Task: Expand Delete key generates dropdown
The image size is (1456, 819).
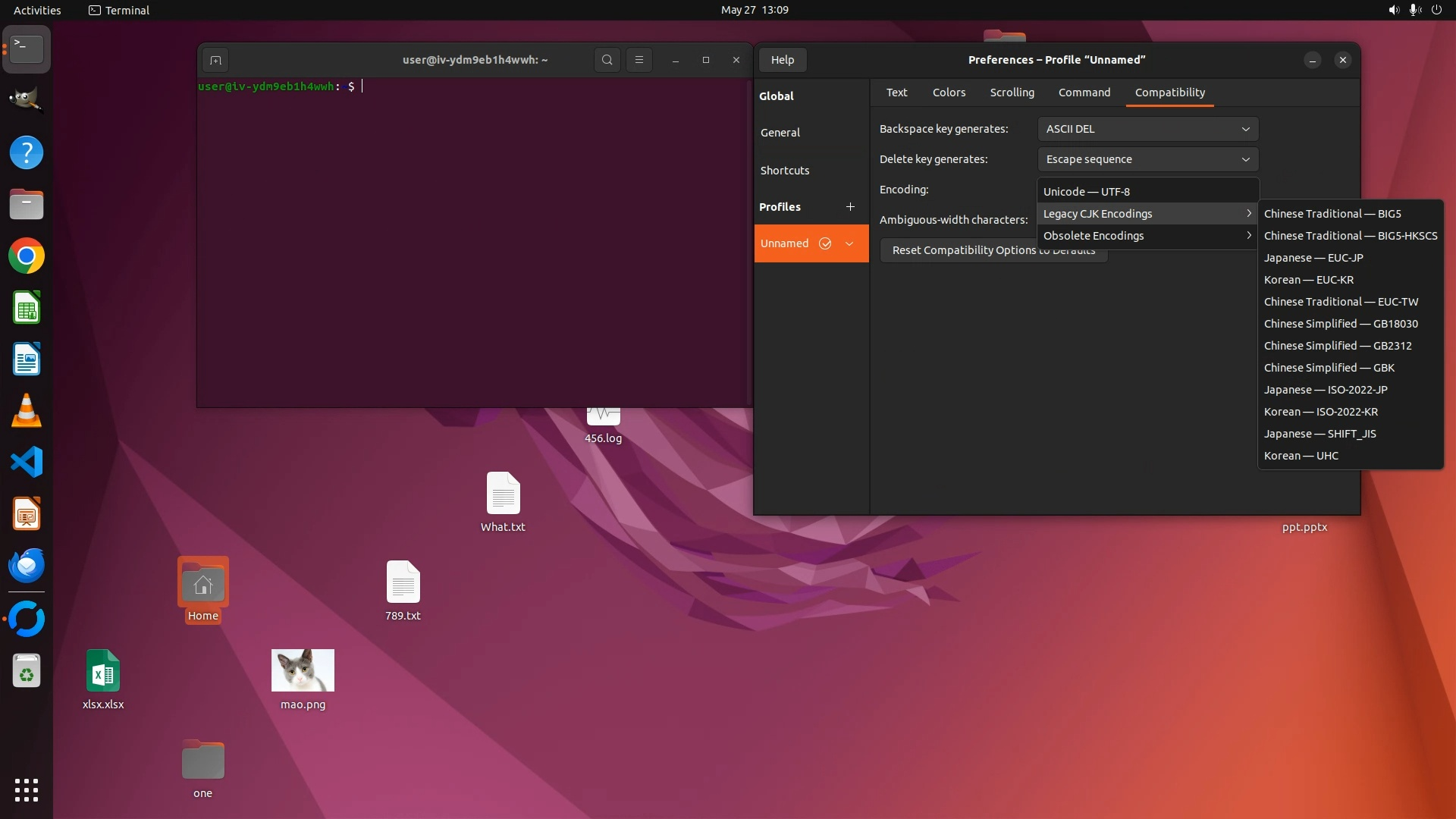Action: (1147, 159)
